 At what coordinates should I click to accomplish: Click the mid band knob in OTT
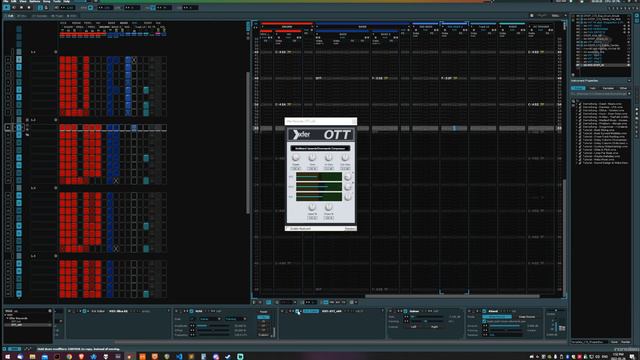point(348,187)
